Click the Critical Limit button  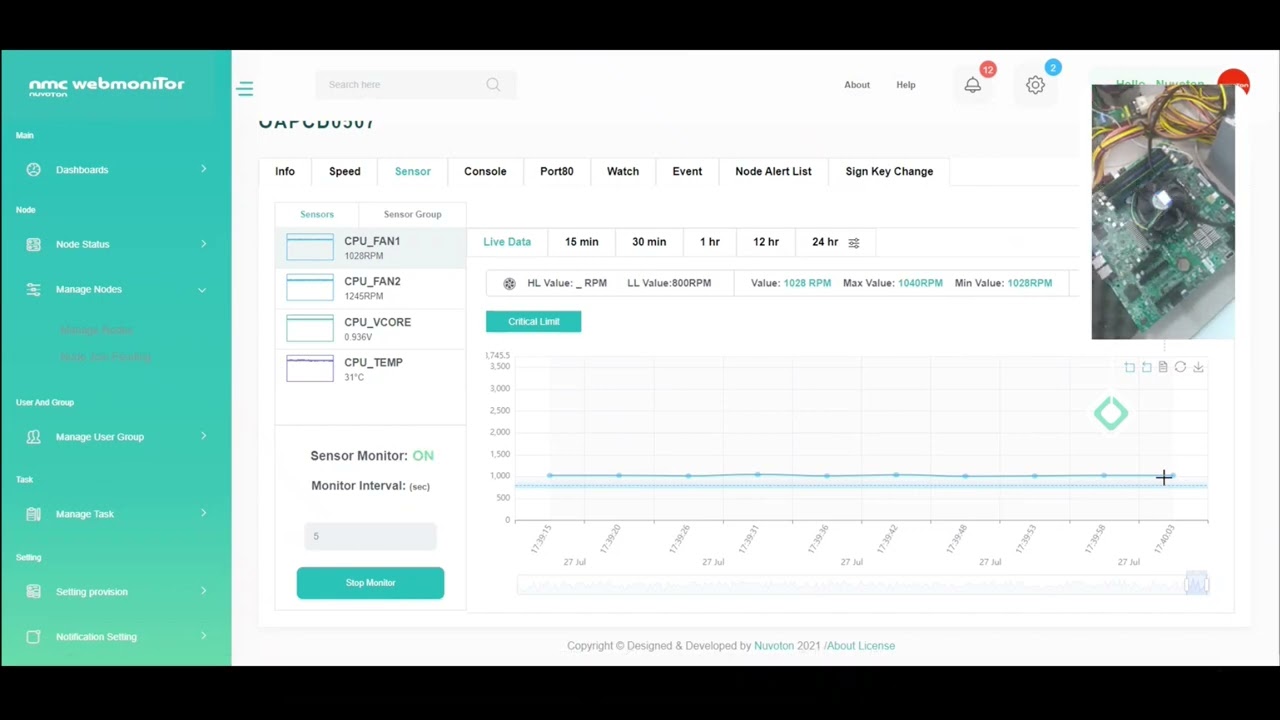tap(533, 322)
